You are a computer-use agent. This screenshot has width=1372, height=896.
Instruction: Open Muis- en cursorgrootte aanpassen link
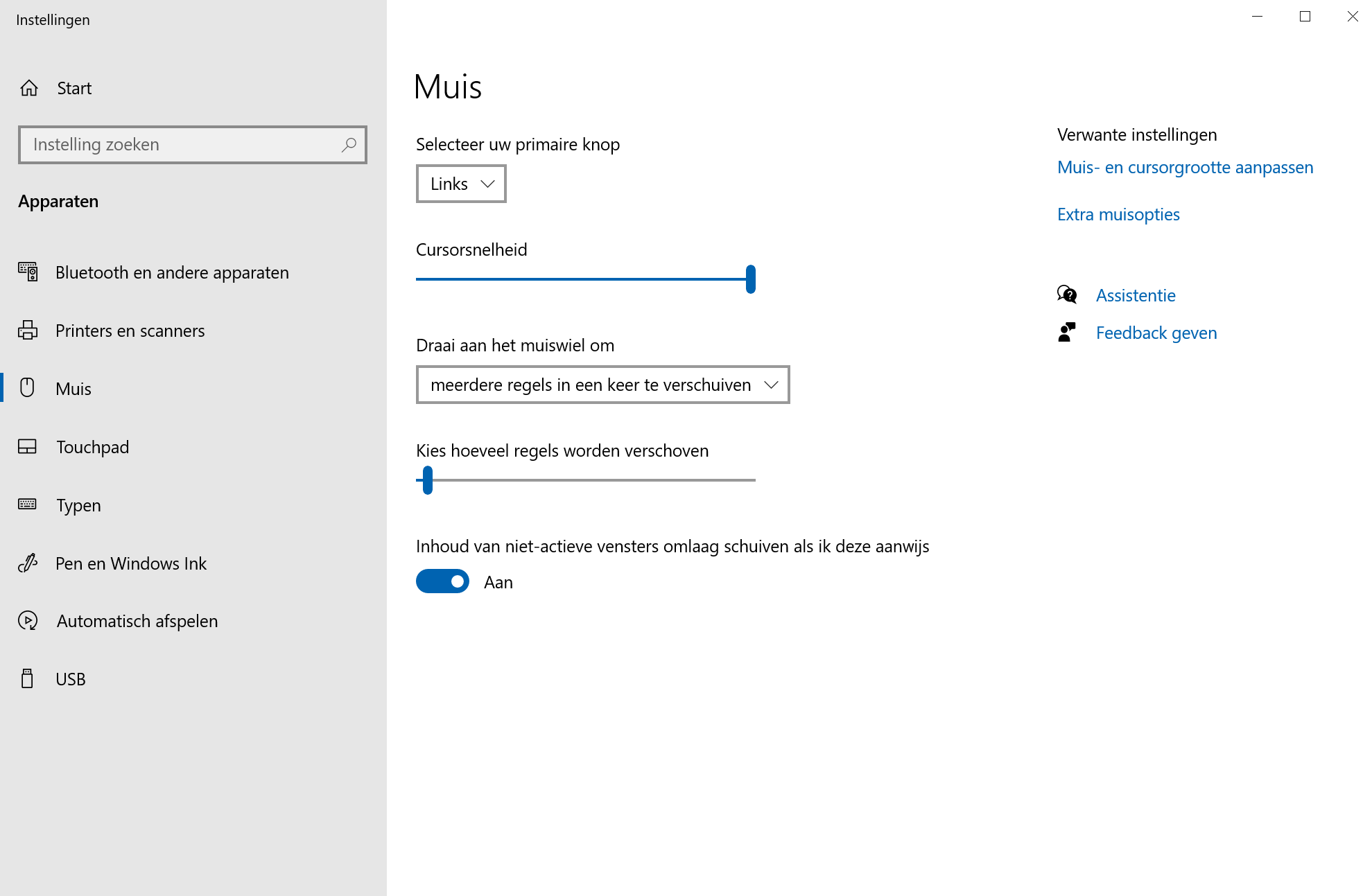click(x=1184, y=167)
